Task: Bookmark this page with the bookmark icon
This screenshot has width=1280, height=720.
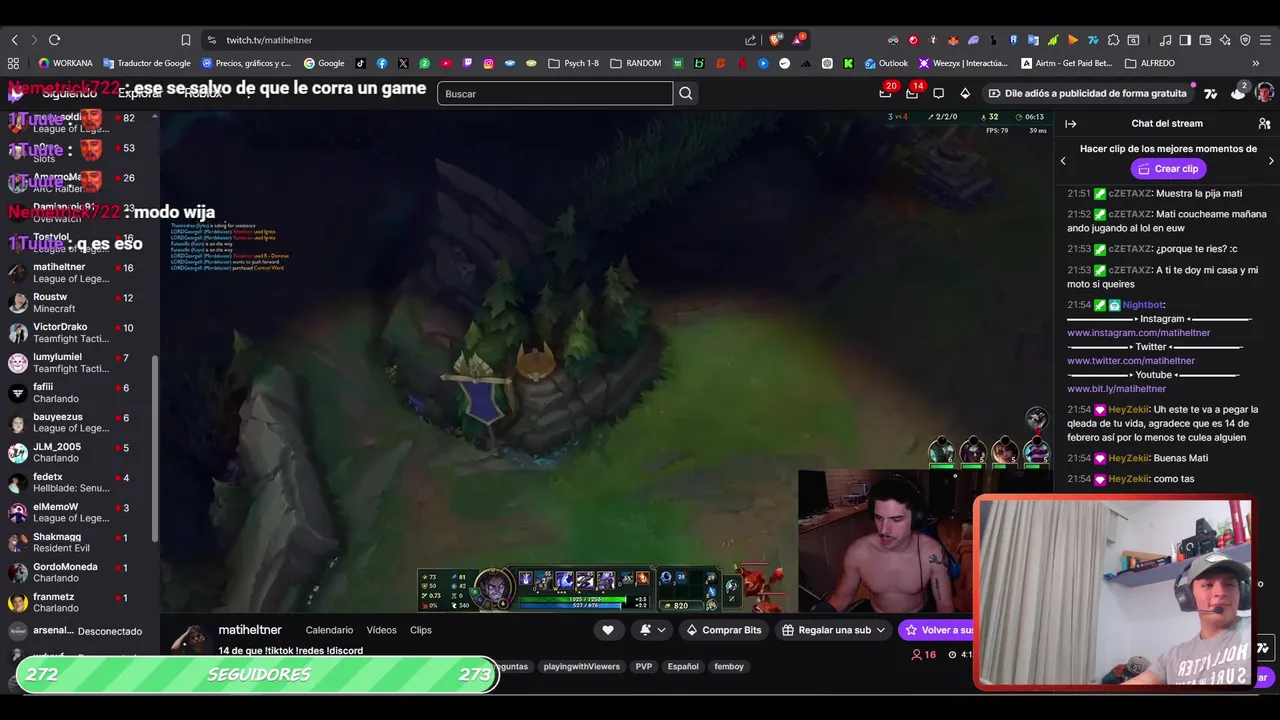Action: [185, 40]
